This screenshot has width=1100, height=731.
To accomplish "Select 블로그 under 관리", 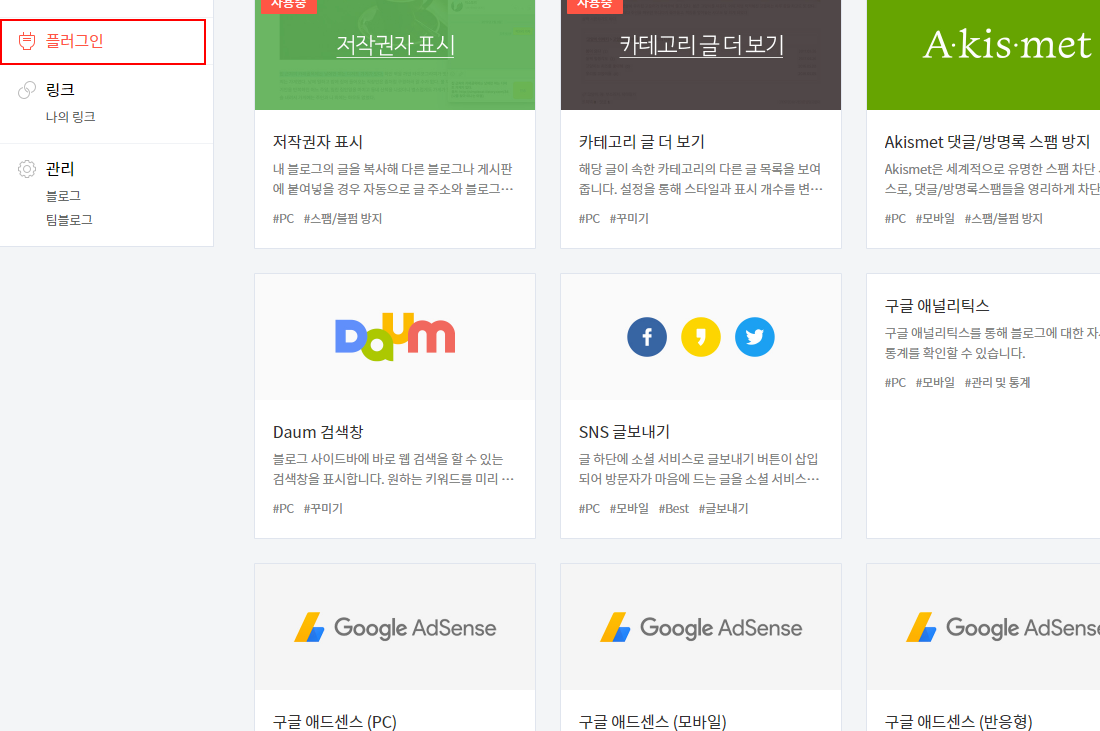I will (x=63, y=196).
